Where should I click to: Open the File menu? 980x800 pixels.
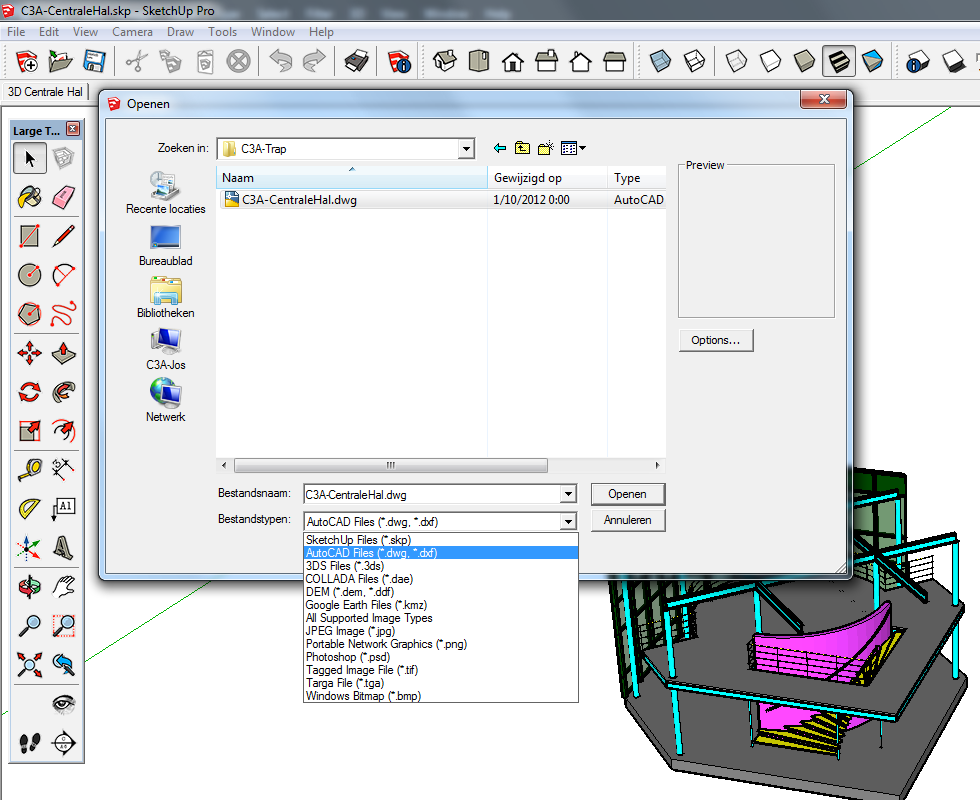tap(16, 32)
